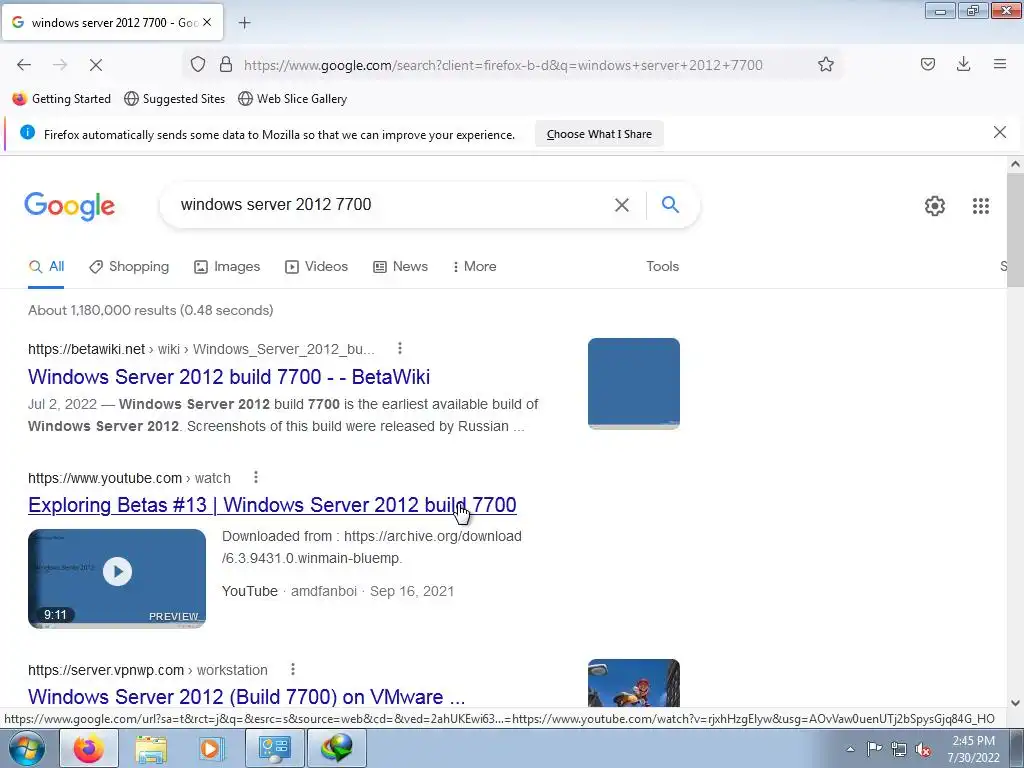The image size is (1024, 768).
Task: Open a new tab
Action: tap(244, 23)
